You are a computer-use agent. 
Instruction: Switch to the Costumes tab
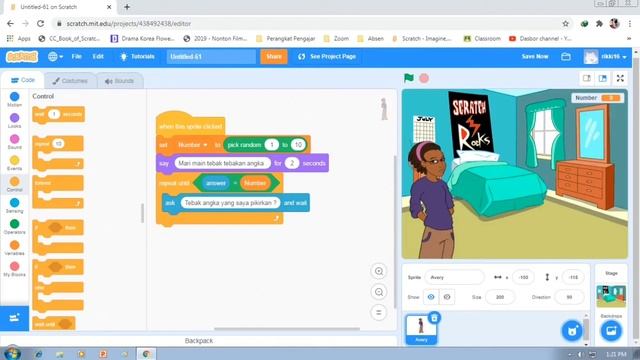pos(70,81)
